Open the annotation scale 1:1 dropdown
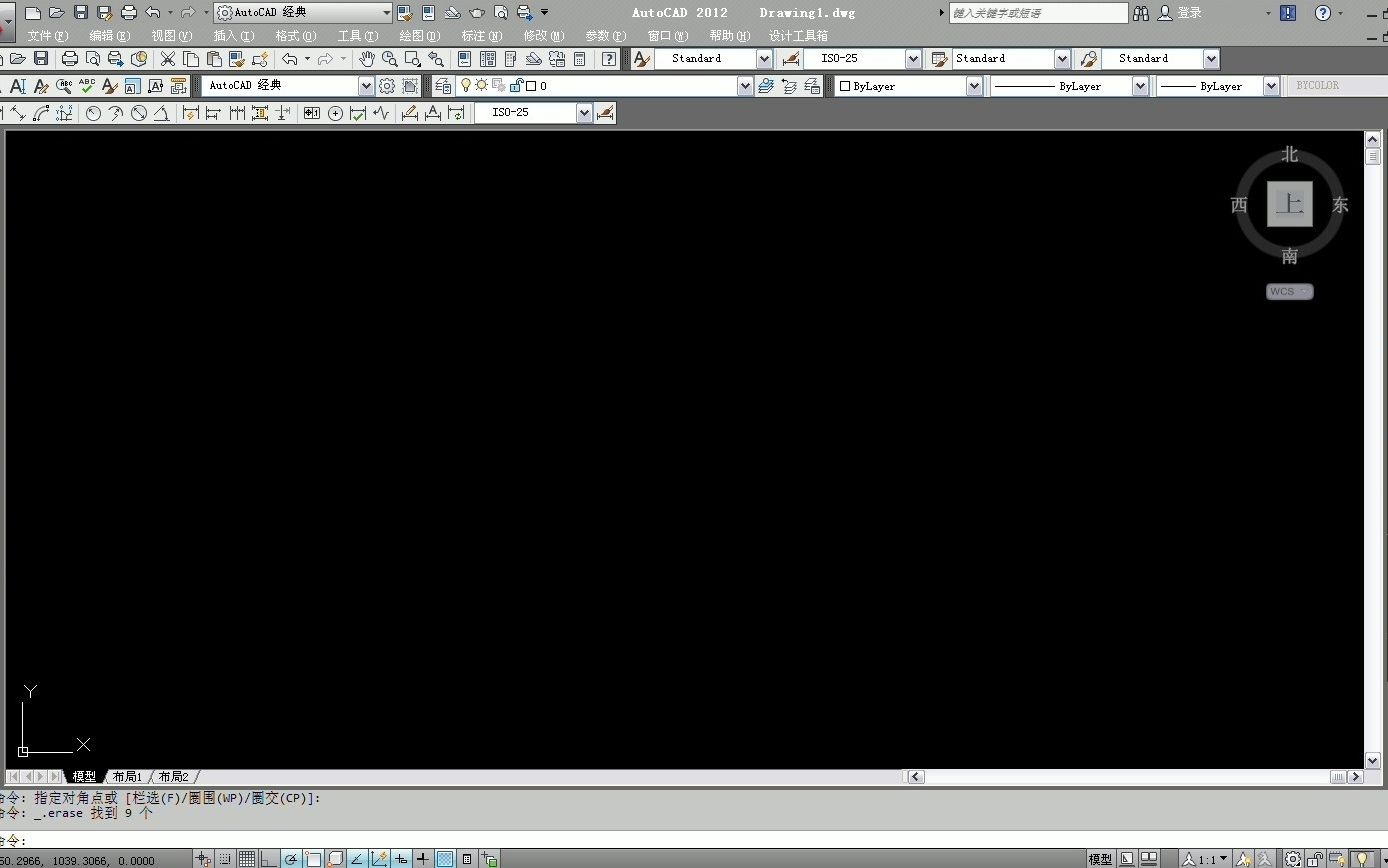Viewport: 1388px width, 868px height. [1206, 859]
